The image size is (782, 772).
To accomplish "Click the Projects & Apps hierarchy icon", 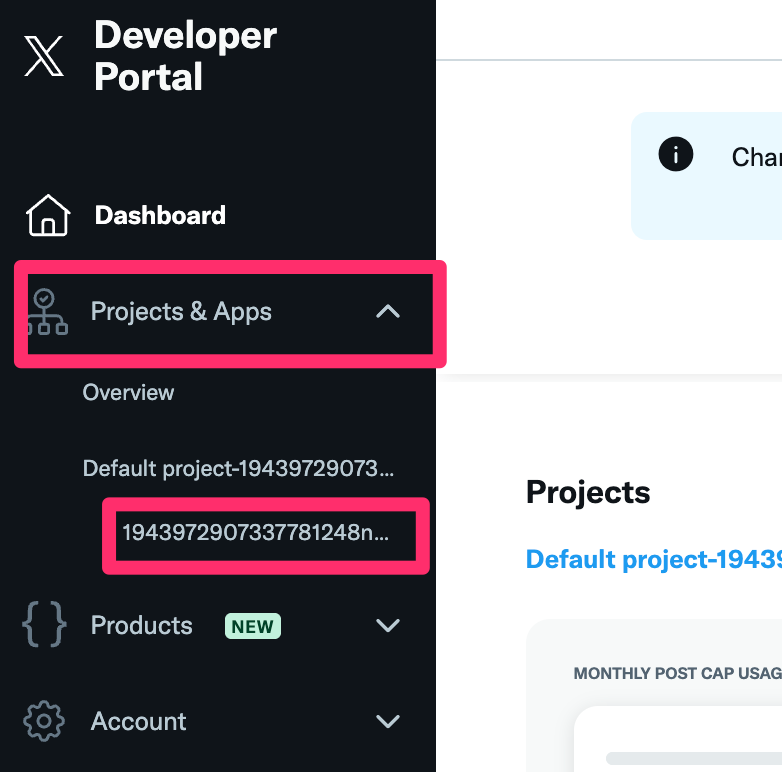I will [x=46, y=312].
